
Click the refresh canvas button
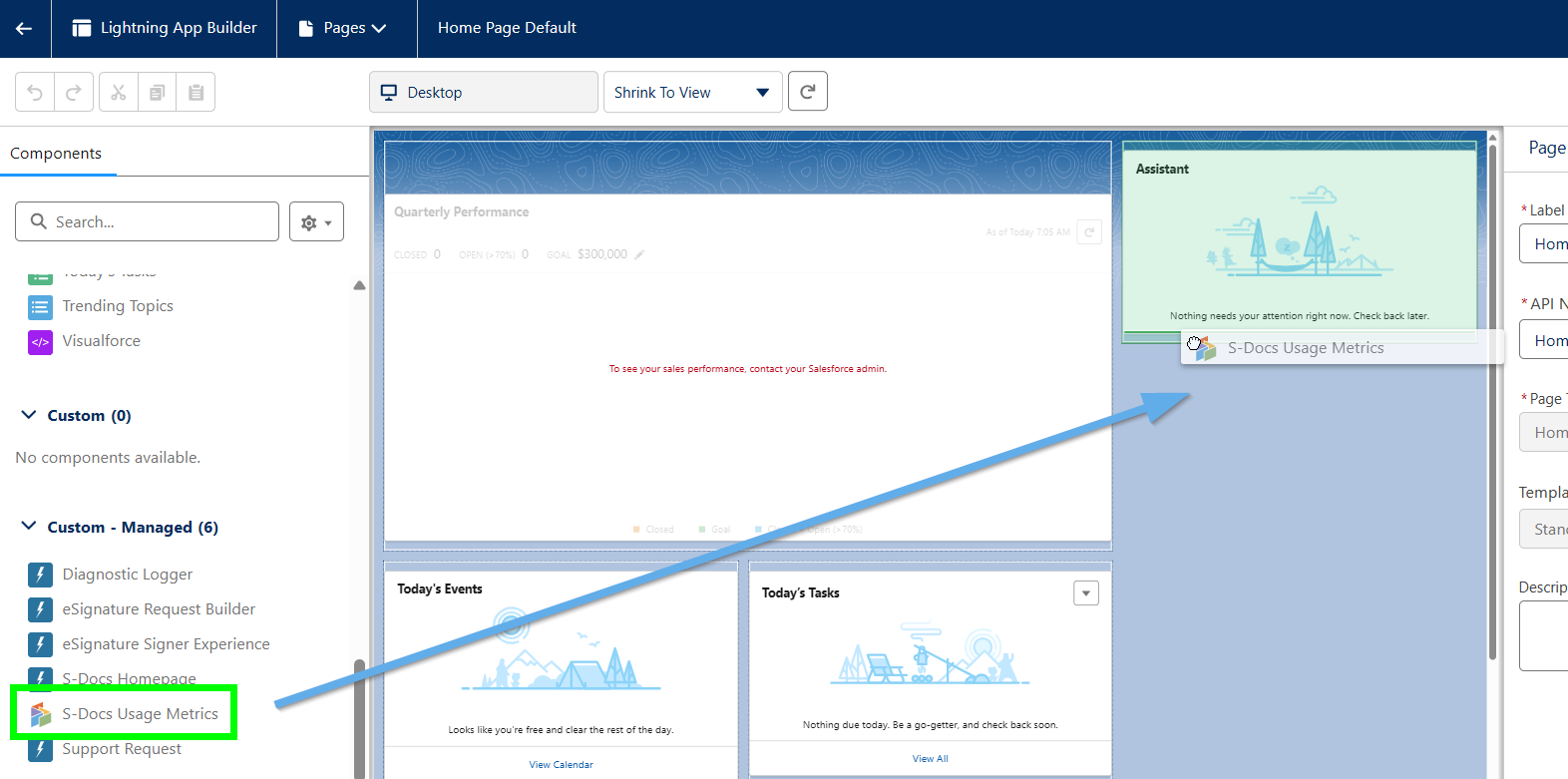click(x=807, y=92)
